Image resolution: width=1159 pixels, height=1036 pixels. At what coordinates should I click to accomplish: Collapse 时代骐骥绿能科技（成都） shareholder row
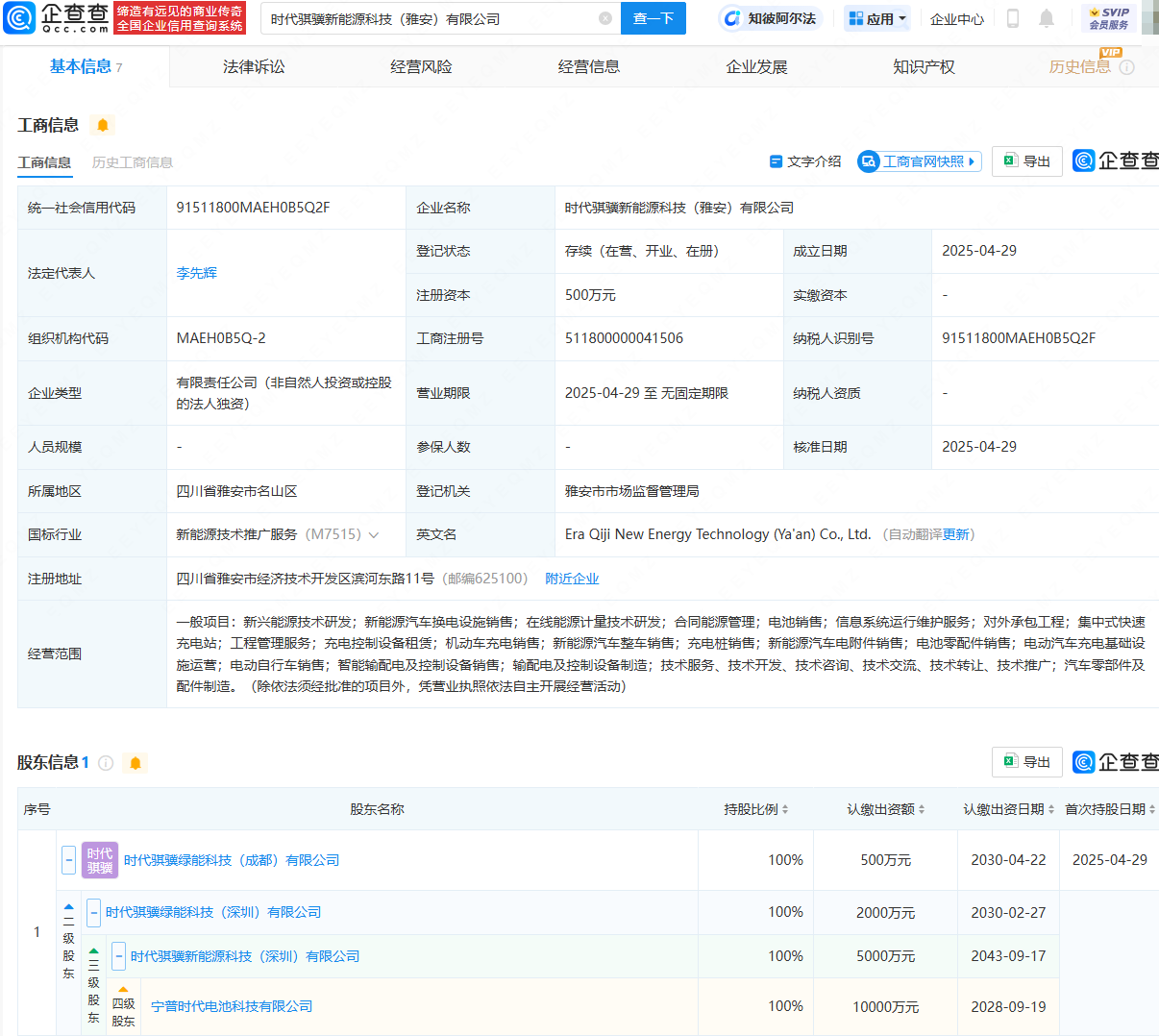click(x=69, y=860)
